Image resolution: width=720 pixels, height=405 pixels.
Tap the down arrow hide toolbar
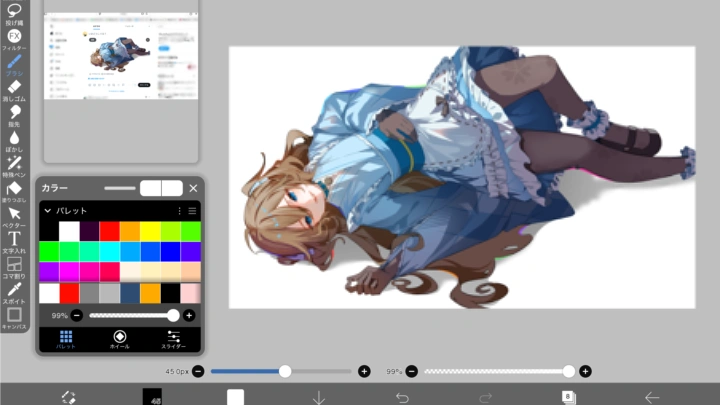point(319,398)
